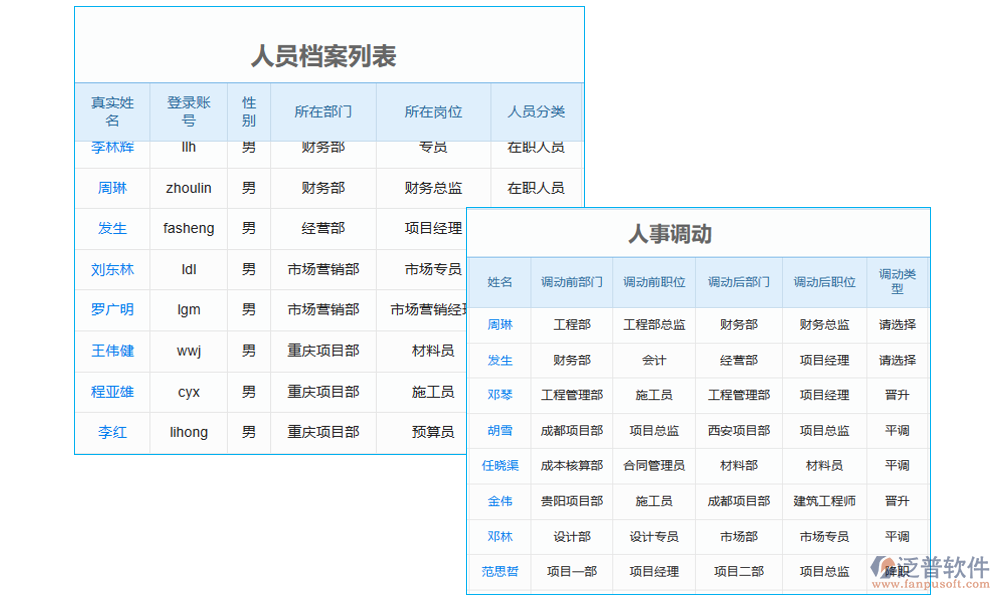Open 邓琴 transfer record link

point(500,395)
